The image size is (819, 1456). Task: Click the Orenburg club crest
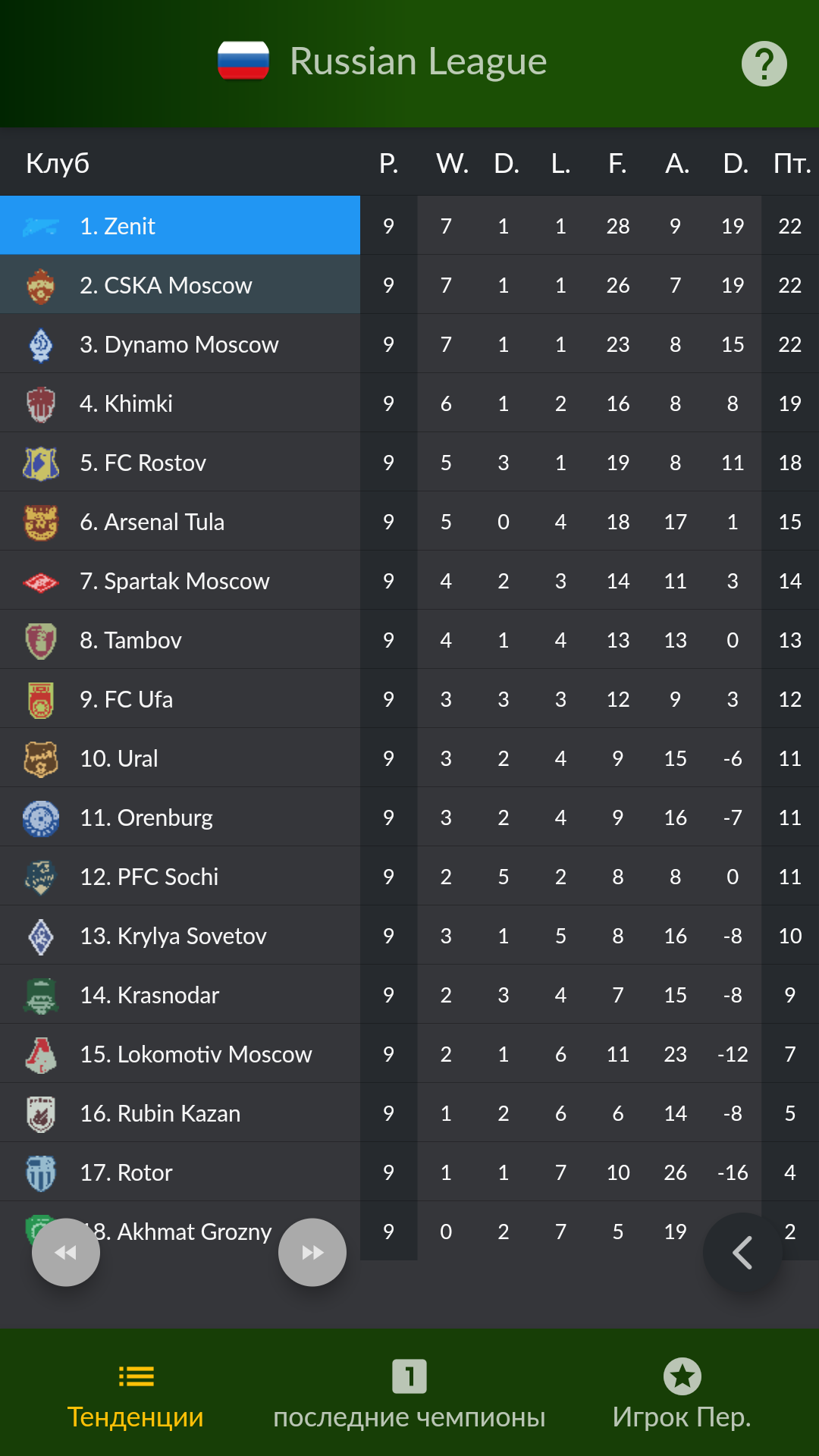(41, 818)
